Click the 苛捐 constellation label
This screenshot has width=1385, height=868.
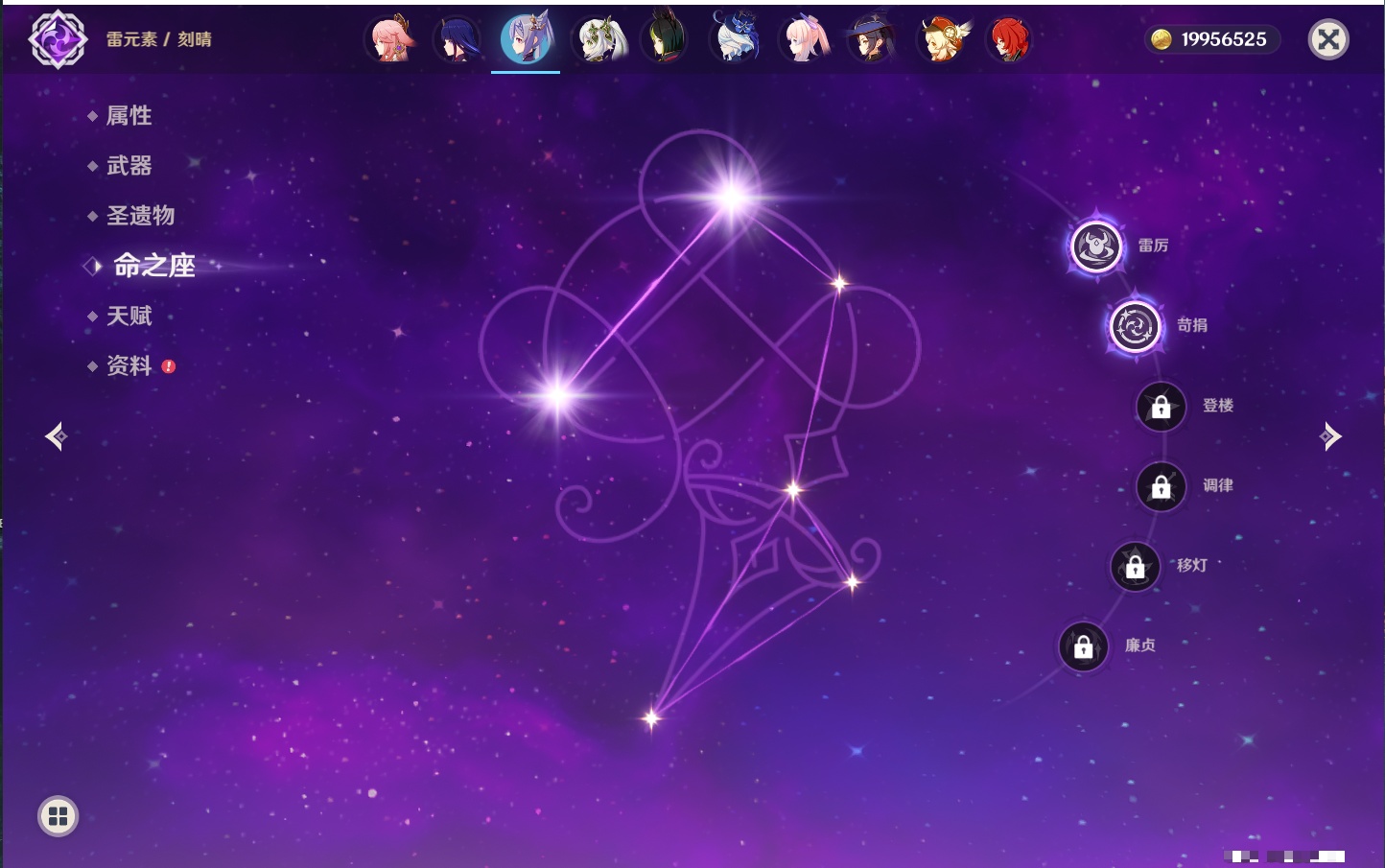click(1192, 325)
